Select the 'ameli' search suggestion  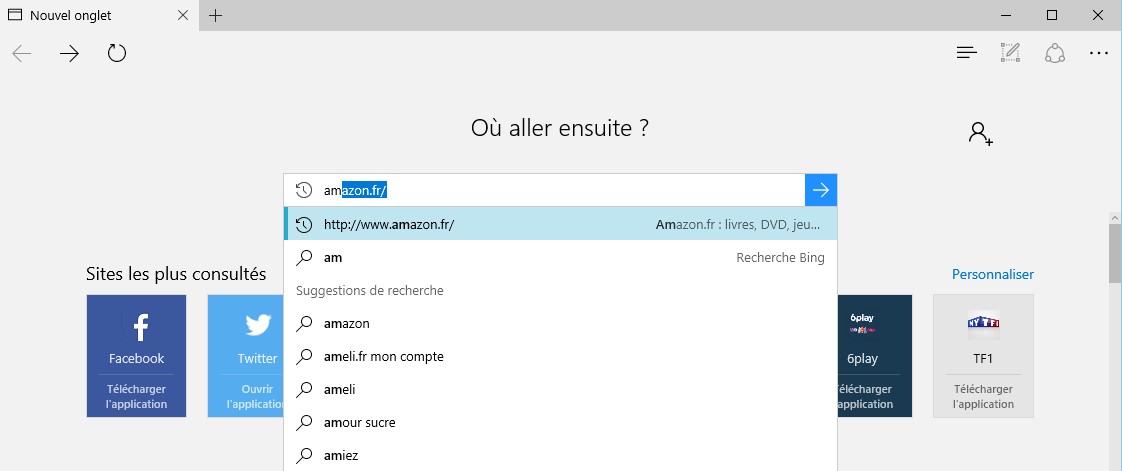(x=560, y=389)
